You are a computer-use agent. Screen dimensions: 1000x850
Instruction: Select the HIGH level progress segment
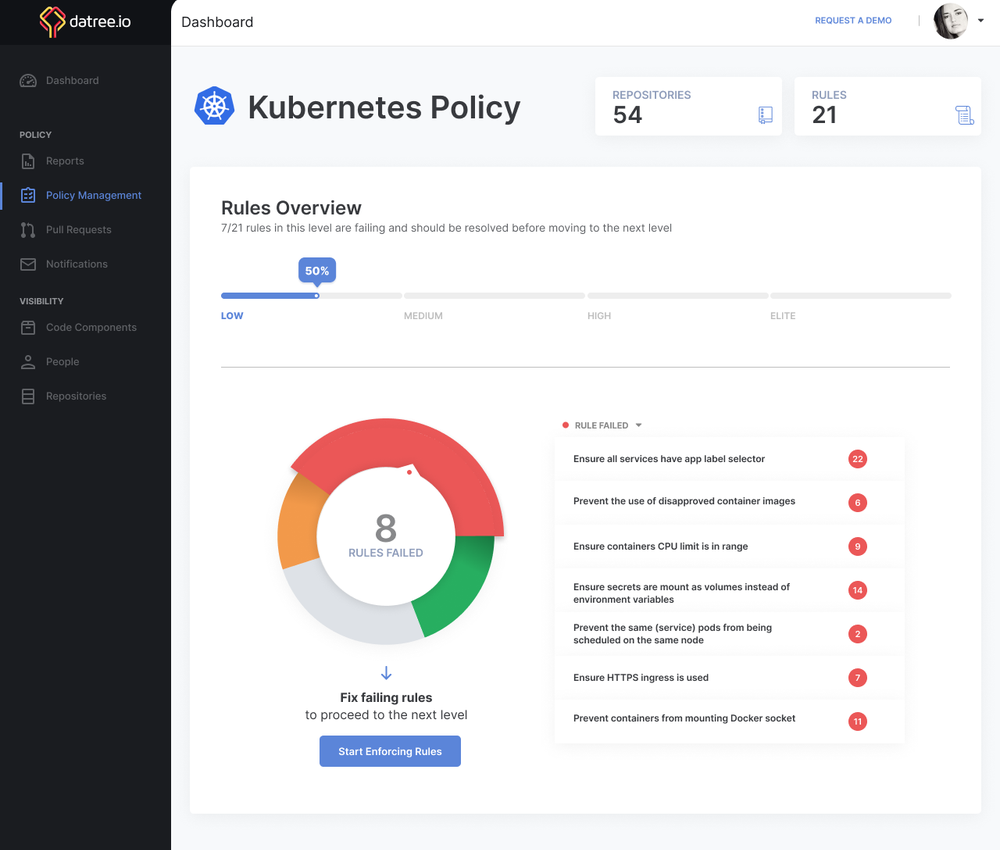point(677,296)
